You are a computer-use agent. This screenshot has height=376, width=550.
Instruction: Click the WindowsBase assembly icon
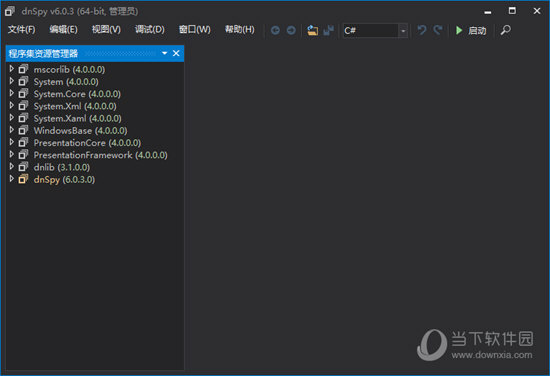[23, 130]
